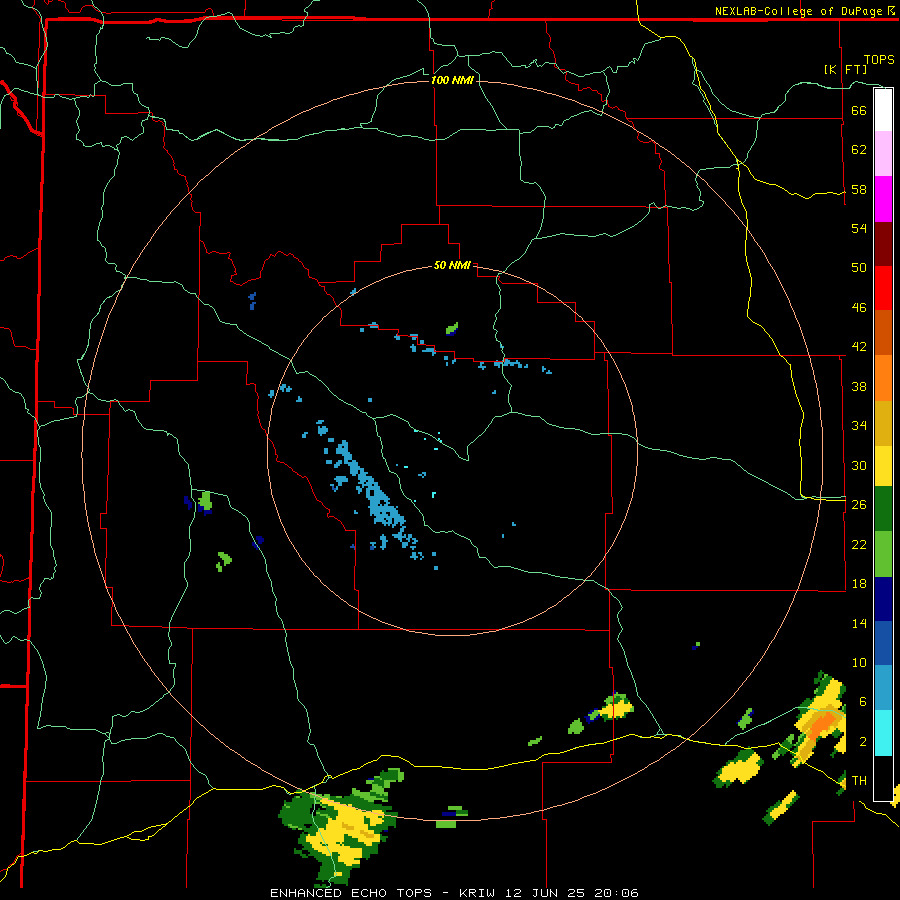Click the 100 NMI range ring label
Screen dimensions: 900x900
point(452,80)
